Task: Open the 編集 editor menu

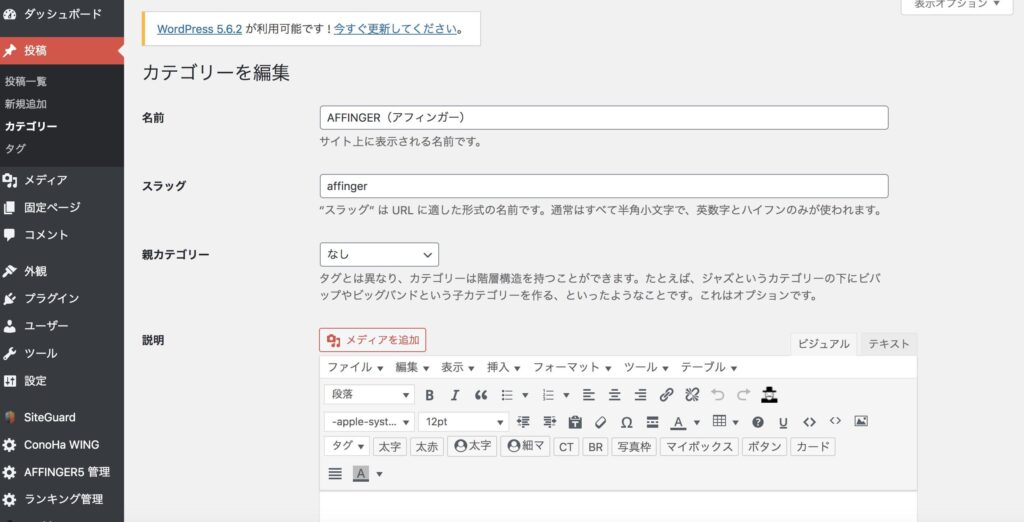Action: click(411, 367)
